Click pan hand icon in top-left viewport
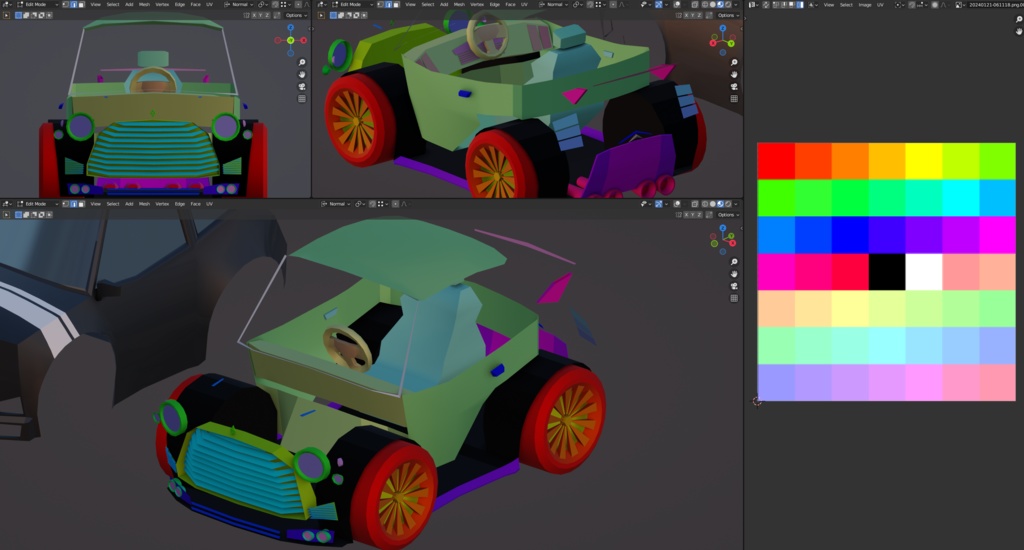The height and width of the screenshot is (550, 1024). pos(302,74)
